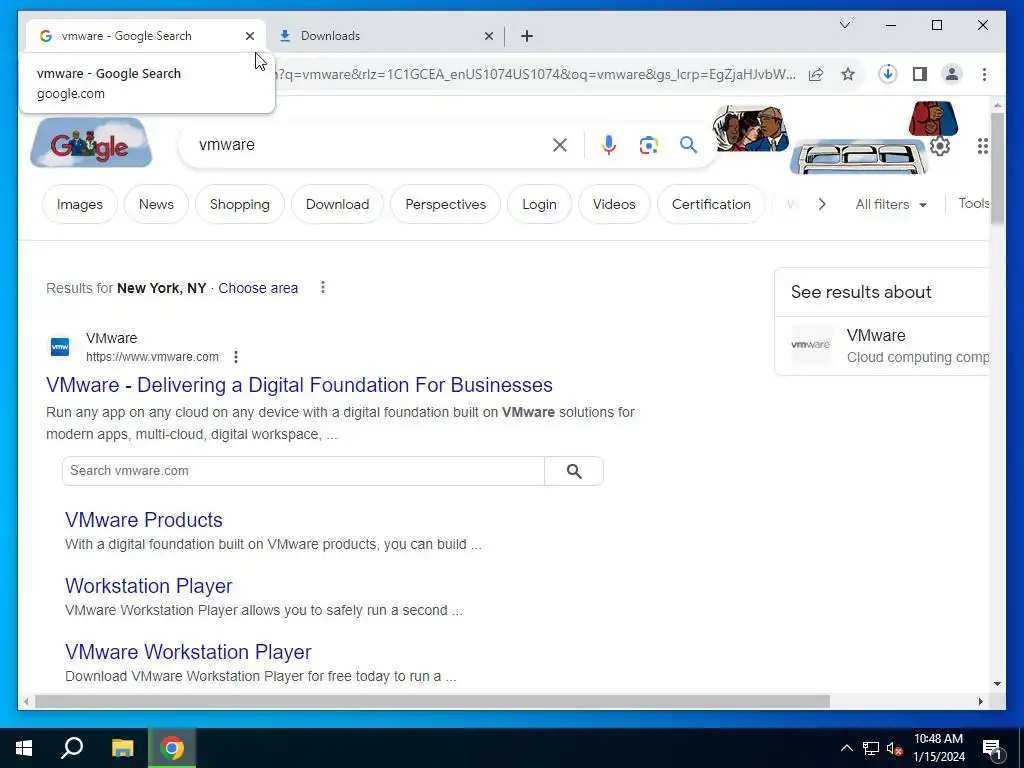Open Google Lens image search
The height and width of the screenshot is (768, 1024).
click(648, 145)
